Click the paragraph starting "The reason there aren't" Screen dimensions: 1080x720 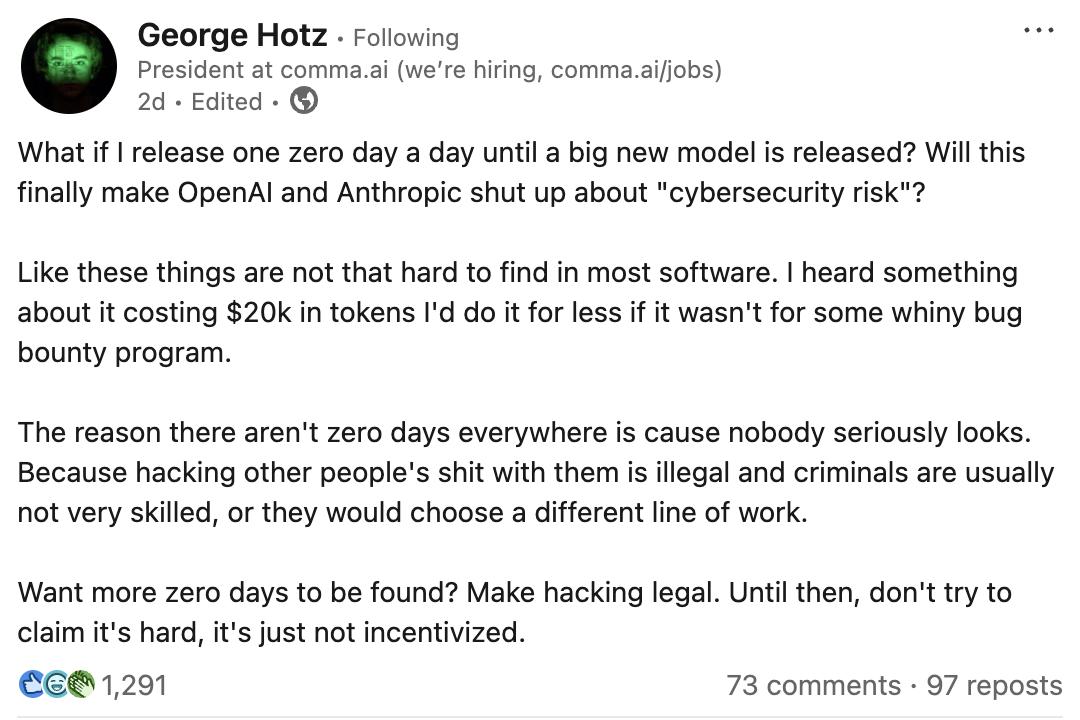coord(535,472)
